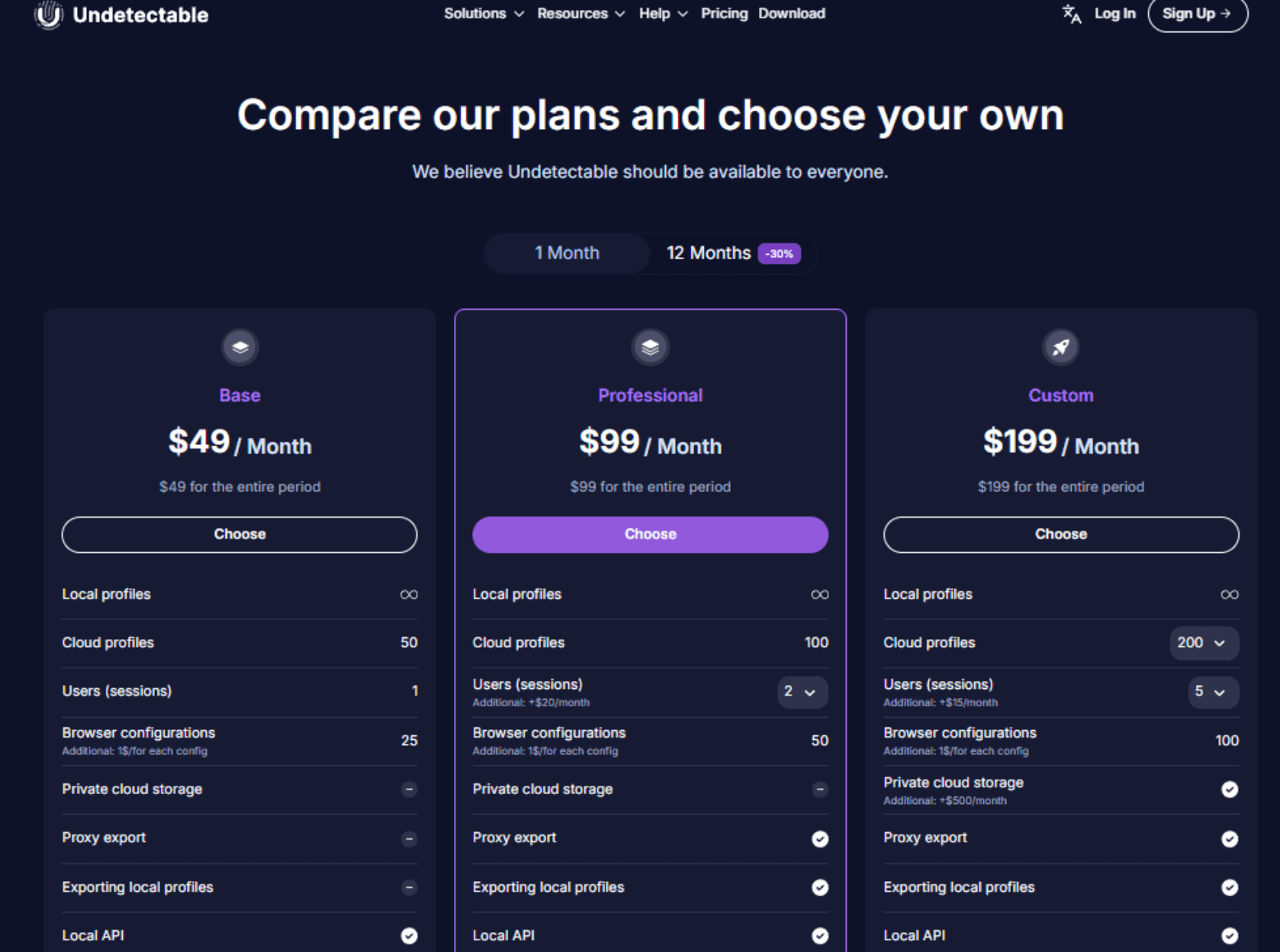This screenshot has height=952, width=1280.
Task: Open the Professional plan Users sessions dropdown
Action: pos(801,692)
